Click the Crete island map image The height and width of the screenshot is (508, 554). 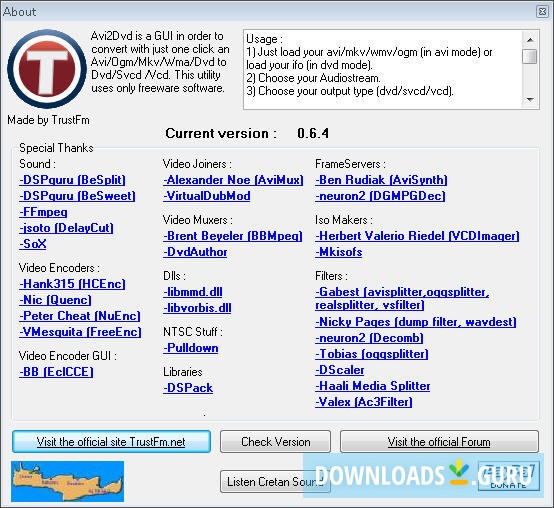point(67,481)
